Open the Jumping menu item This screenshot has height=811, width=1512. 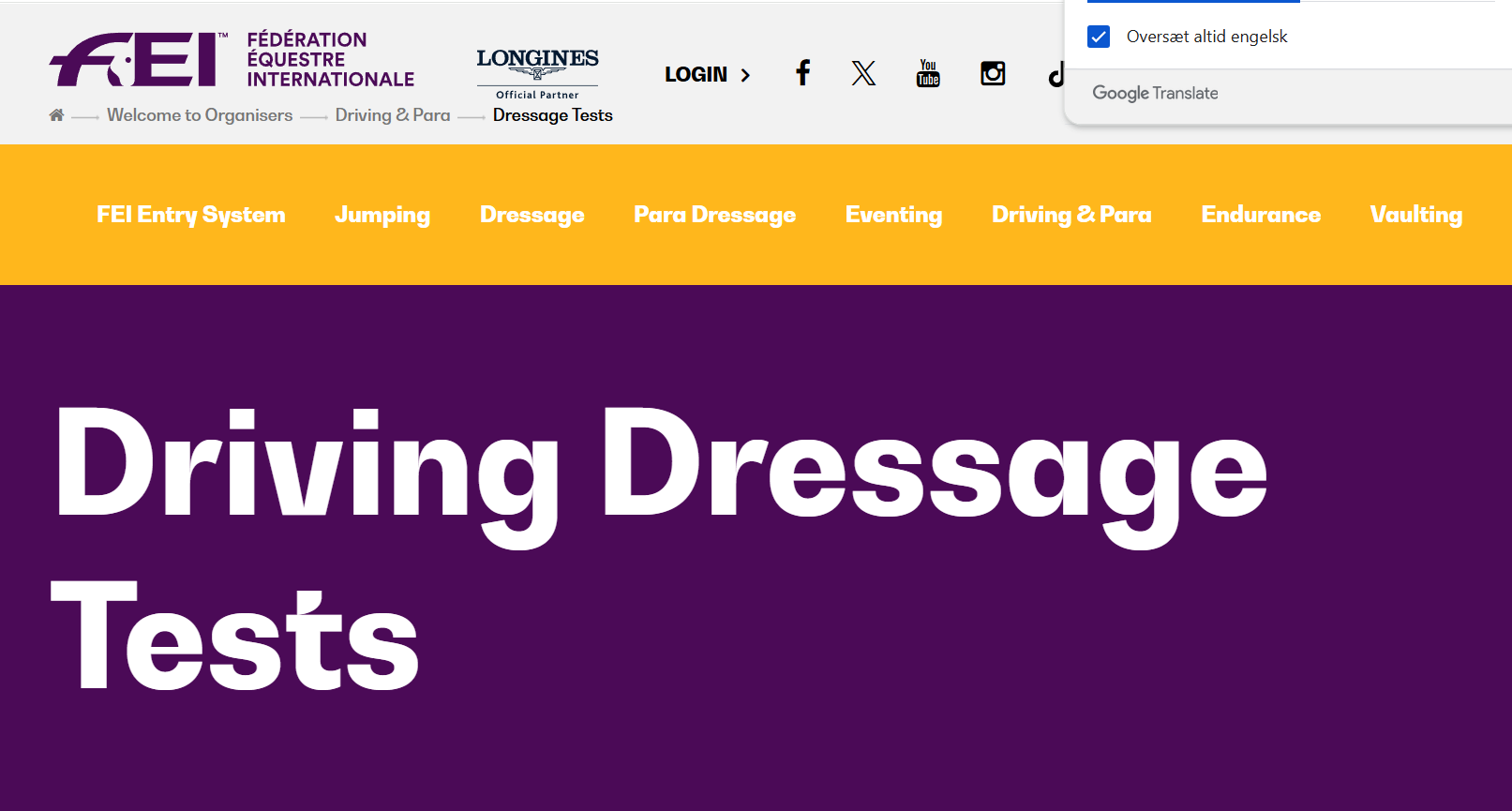(382, 215)
